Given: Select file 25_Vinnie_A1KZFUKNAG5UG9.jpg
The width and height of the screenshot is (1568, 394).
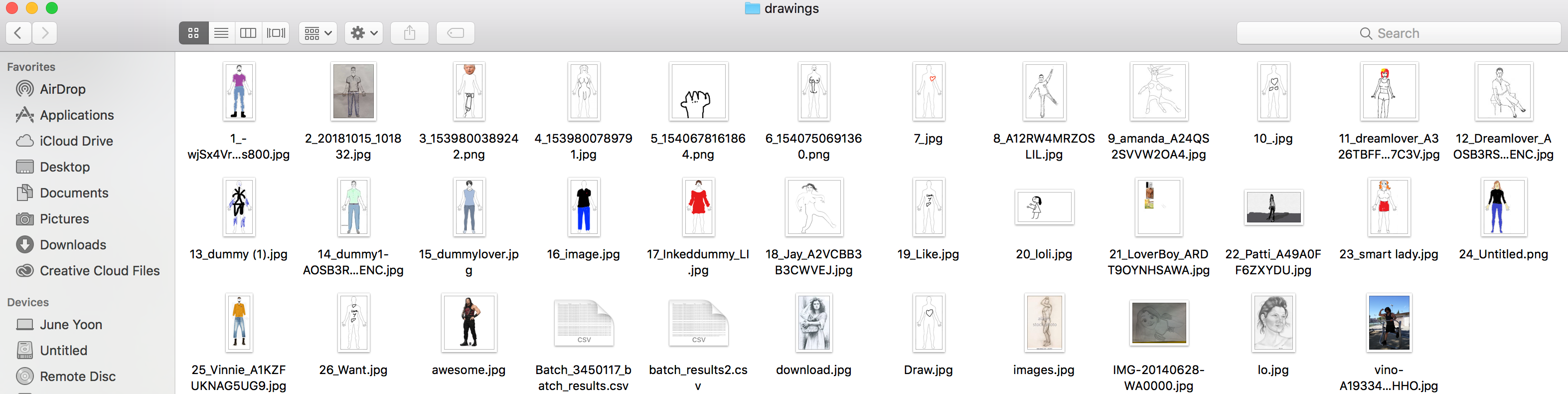Looking at the screenshot, I should (x=239, y=323).
